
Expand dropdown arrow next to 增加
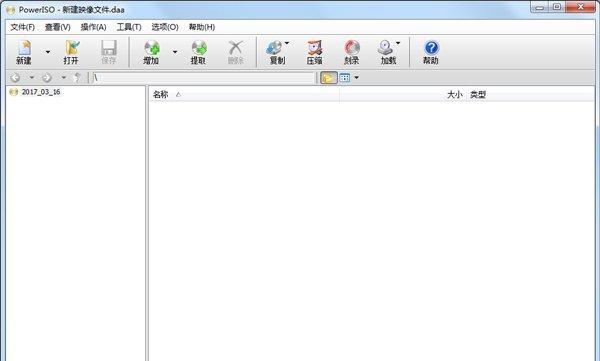(x=175, y=52)
